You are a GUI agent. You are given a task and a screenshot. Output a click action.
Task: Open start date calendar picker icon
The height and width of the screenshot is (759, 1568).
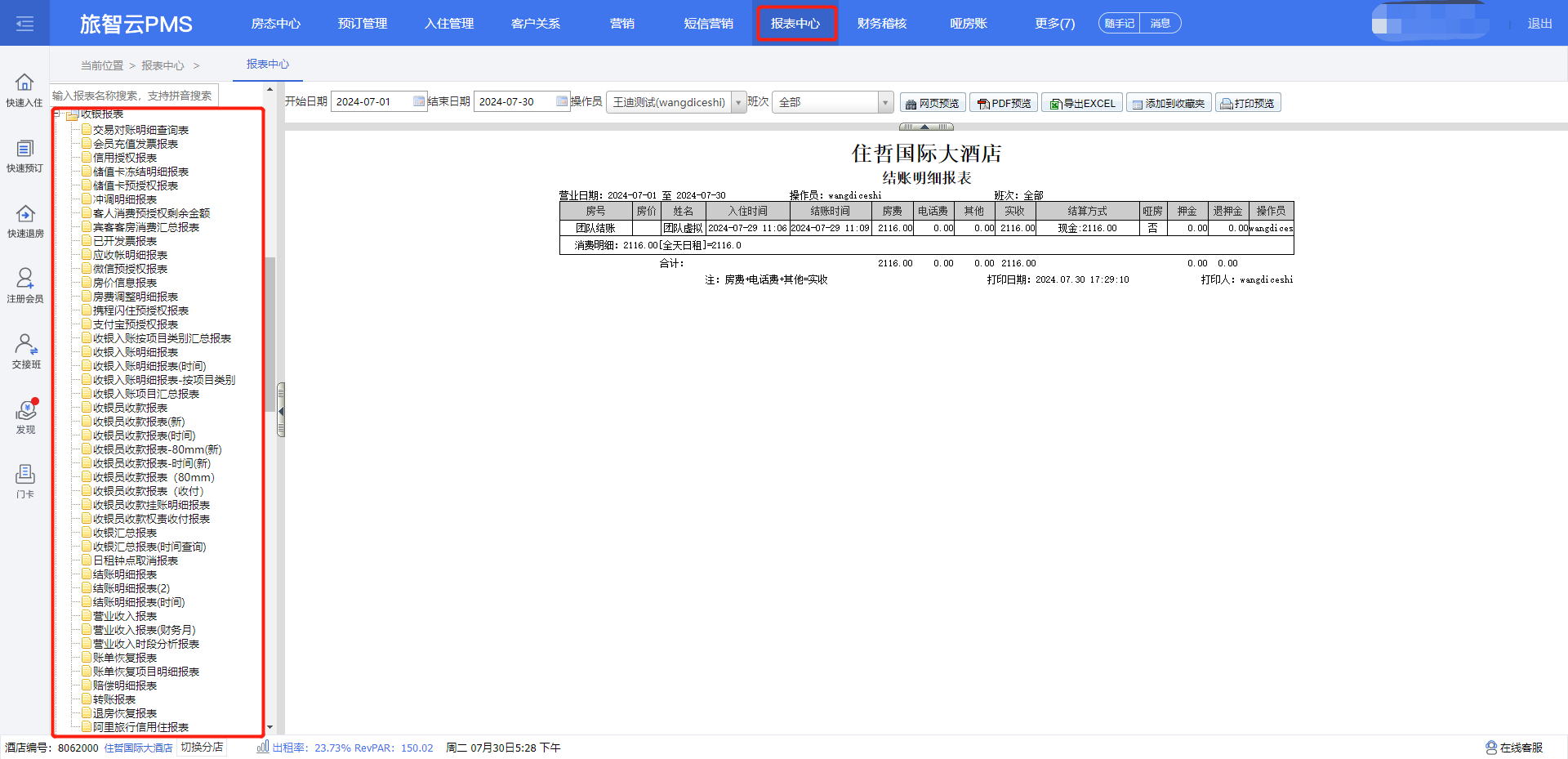coord(419,101)
